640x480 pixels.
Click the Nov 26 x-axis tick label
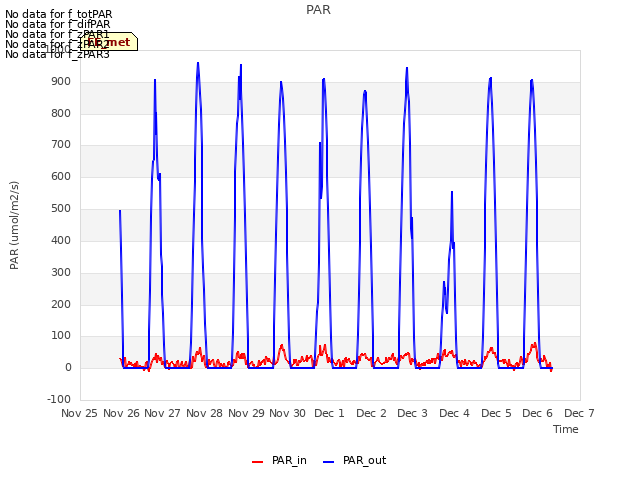(122, 413)
